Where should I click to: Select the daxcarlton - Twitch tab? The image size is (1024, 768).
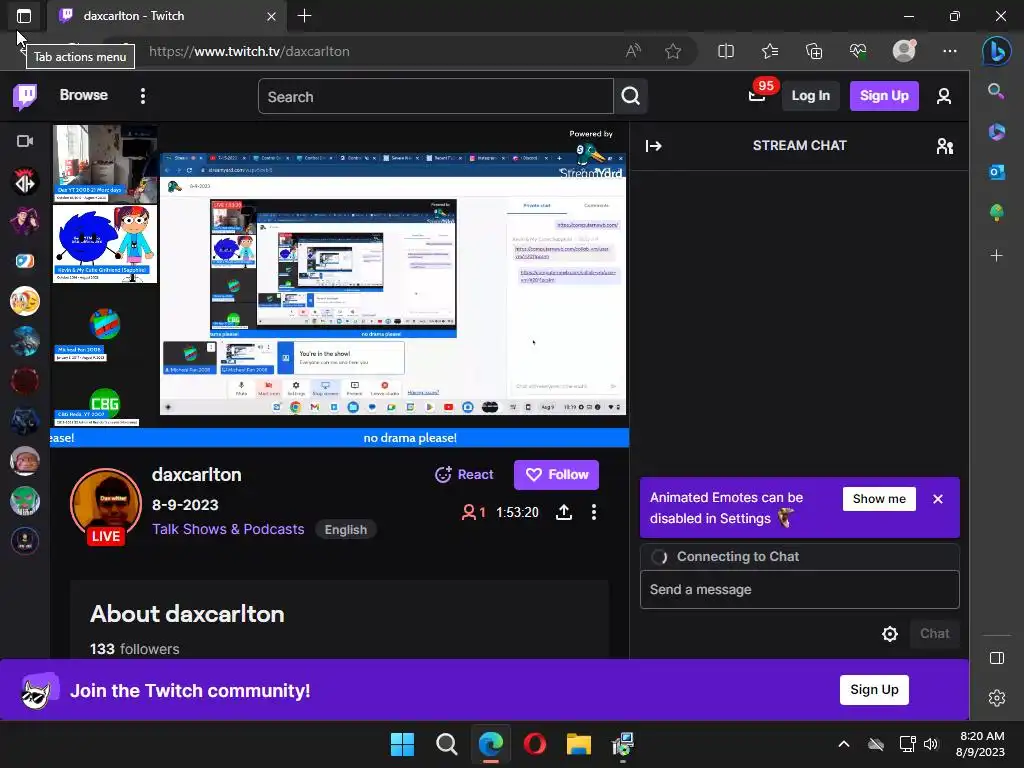(x=167, y=16)
